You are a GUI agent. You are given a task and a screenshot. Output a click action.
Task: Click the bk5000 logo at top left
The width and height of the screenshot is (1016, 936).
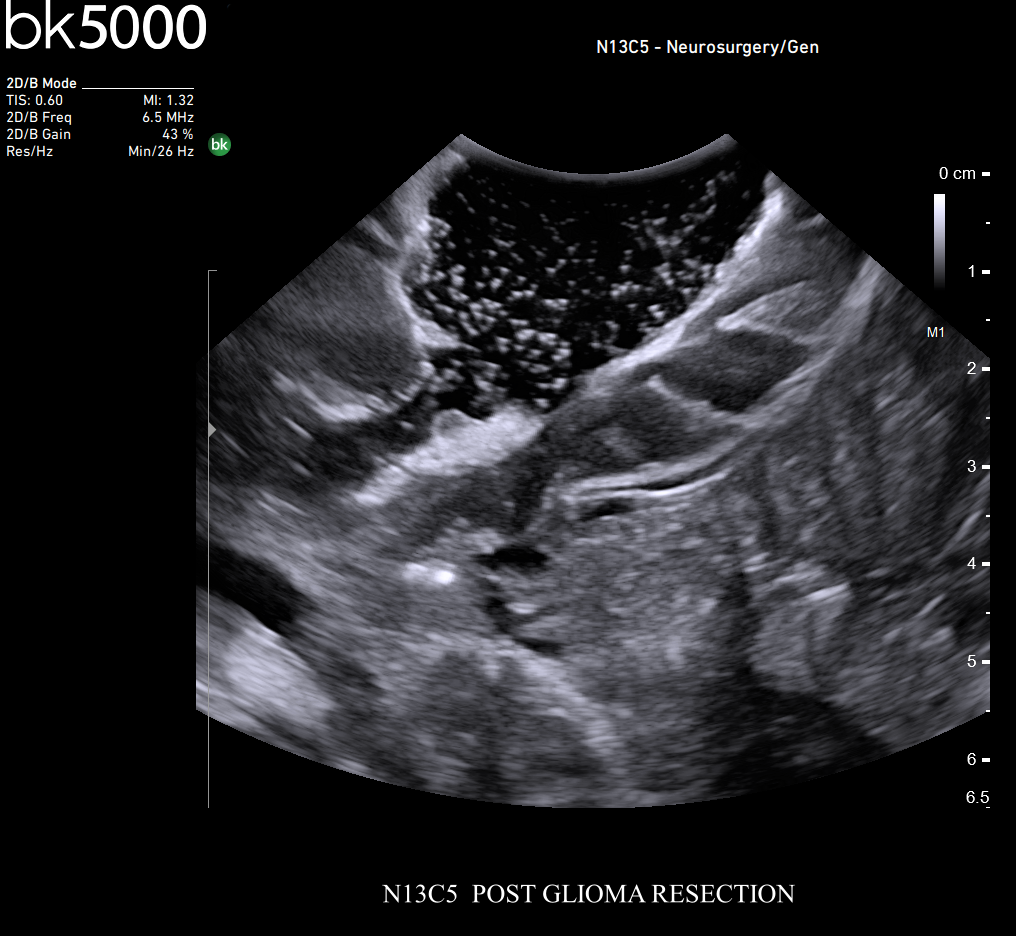105,28
